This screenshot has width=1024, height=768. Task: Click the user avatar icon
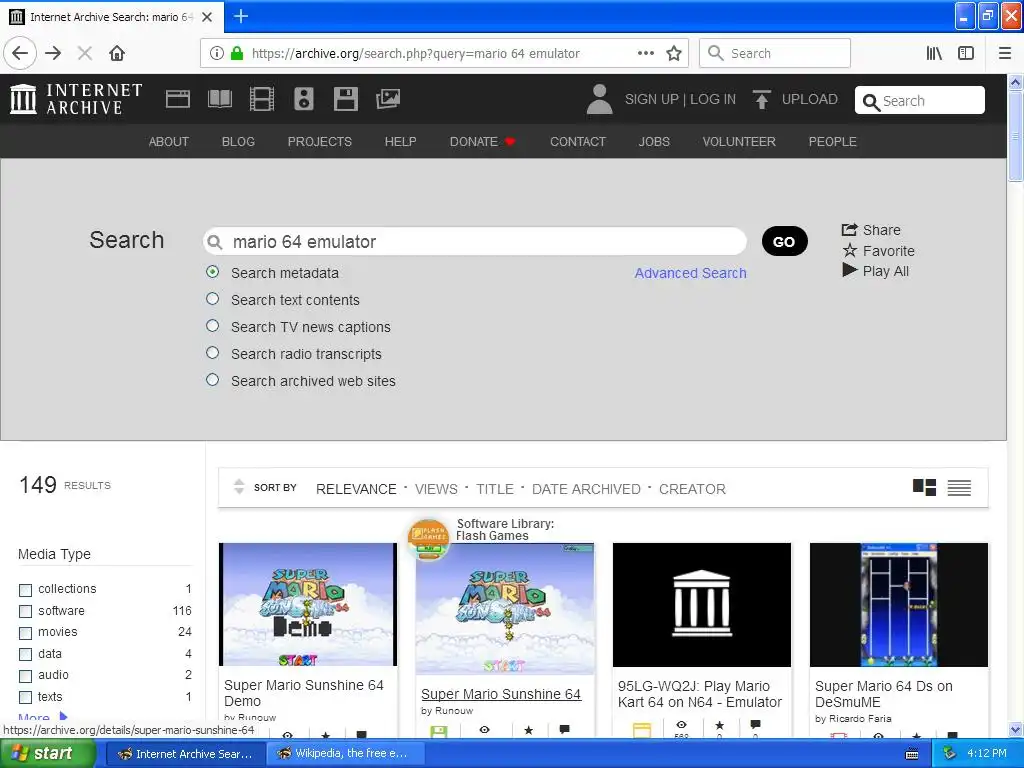click(x=599, y=99)
